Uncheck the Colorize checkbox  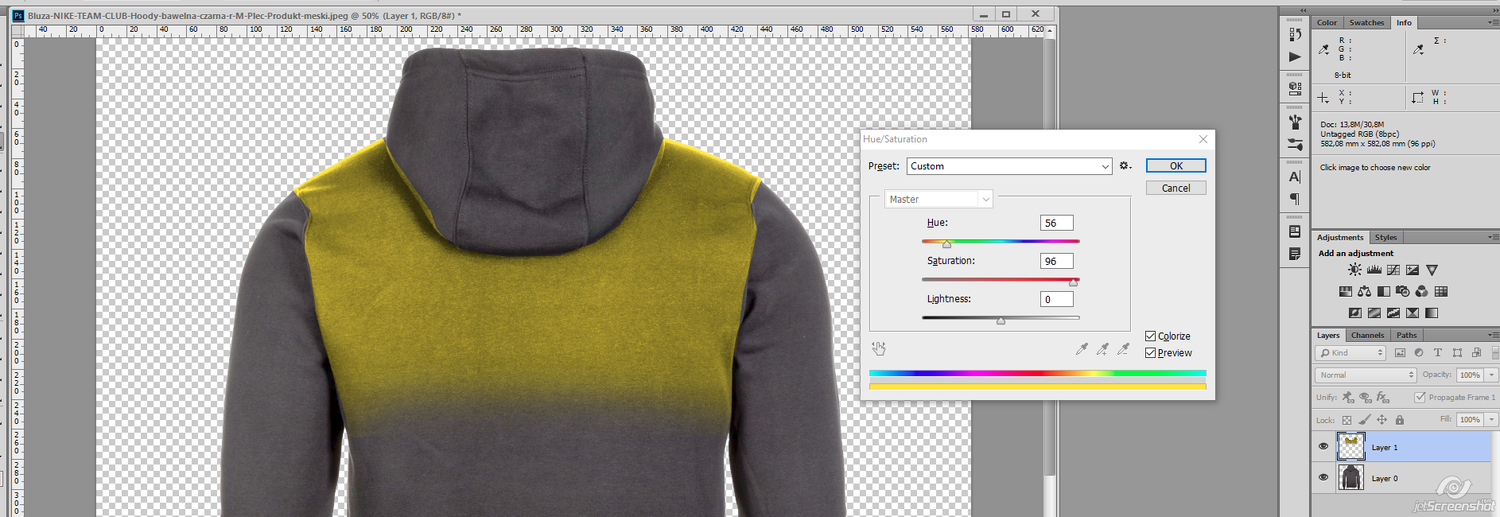1151,336
